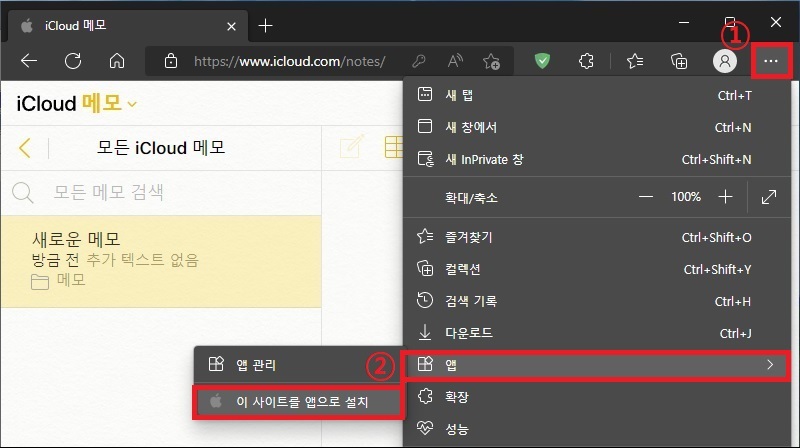Open the browser home page icon
800x448 pixels.
117,61
